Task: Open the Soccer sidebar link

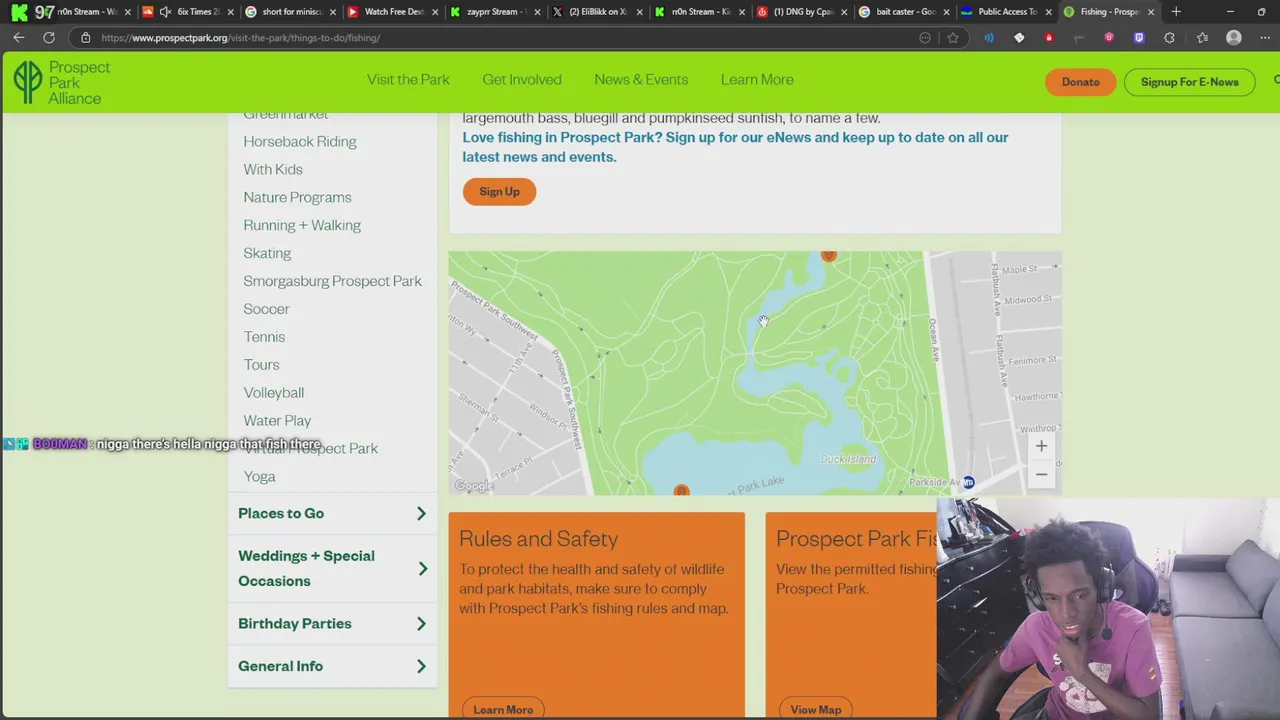Action: tap(266, 309)
